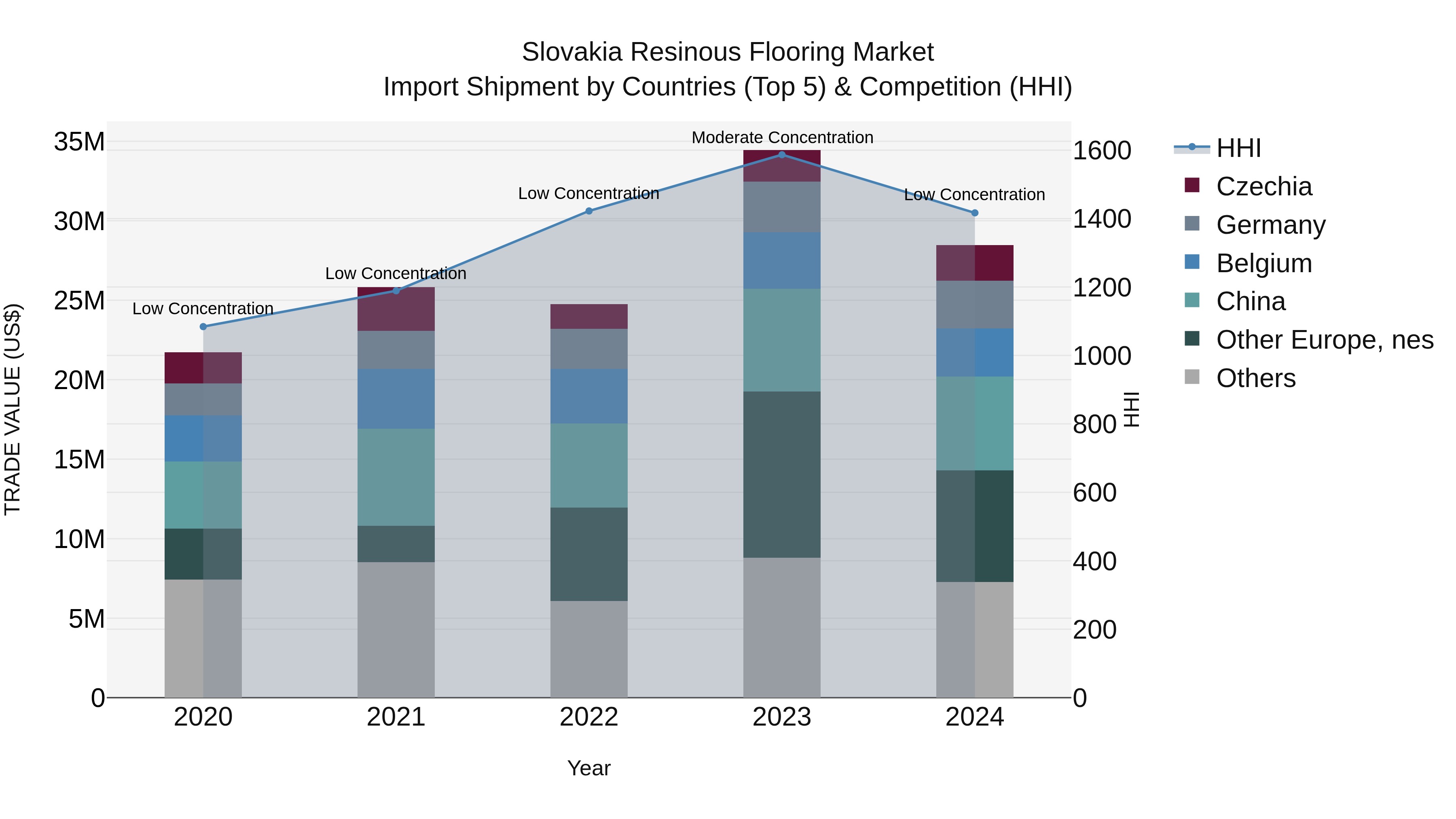This screenshot has height=819, width=1456.
Task: Click the 2023 x-axis label
Action: pos(782,717)
